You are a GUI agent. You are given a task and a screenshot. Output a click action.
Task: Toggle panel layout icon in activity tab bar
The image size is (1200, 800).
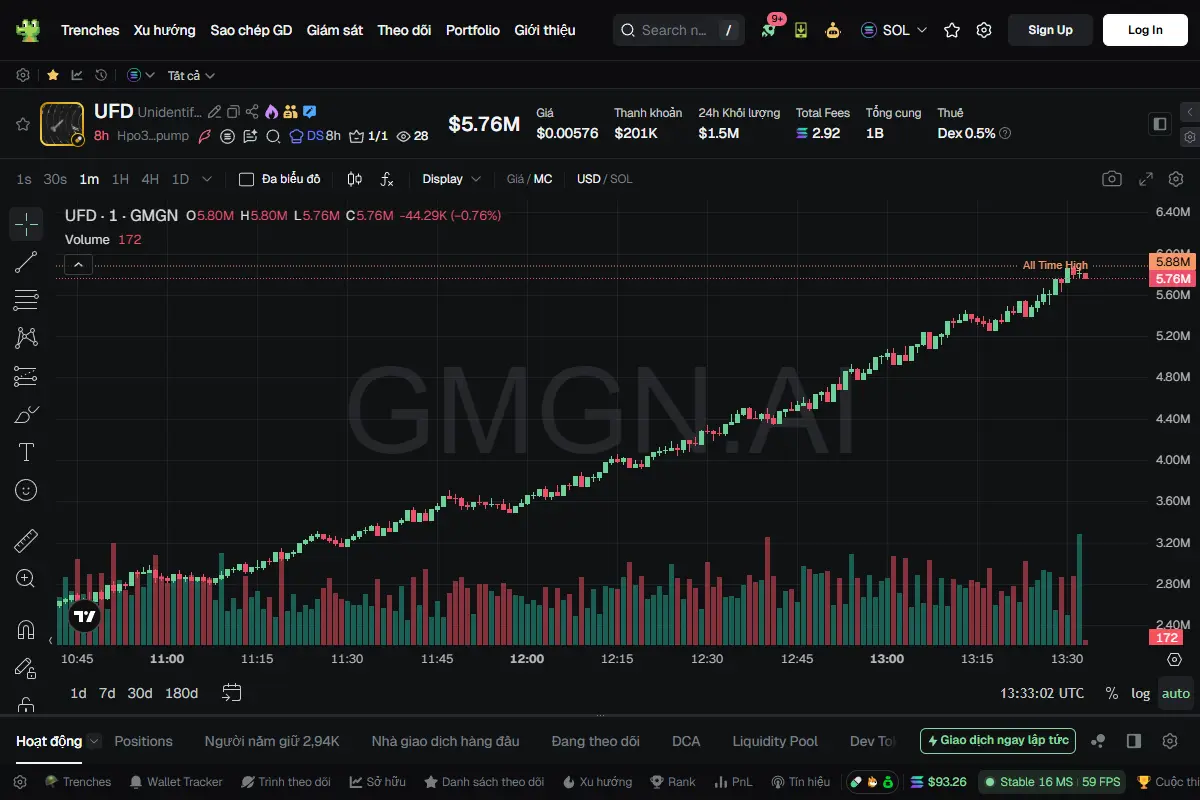click(1134, 741)
